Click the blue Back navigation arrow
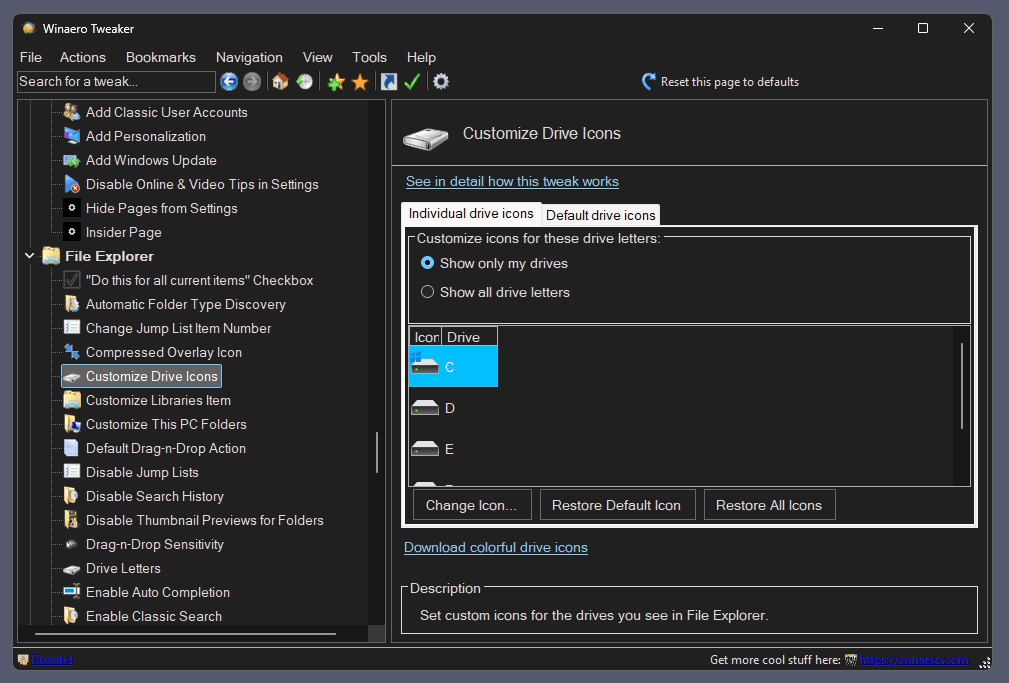Viewport: 1009px width, 683px height. click(229, 82)
